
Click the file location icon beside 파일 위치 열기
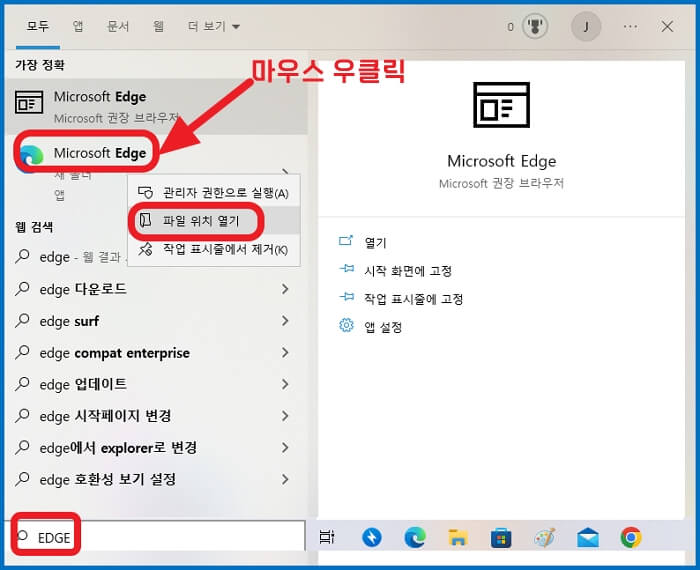coord(146,220)
